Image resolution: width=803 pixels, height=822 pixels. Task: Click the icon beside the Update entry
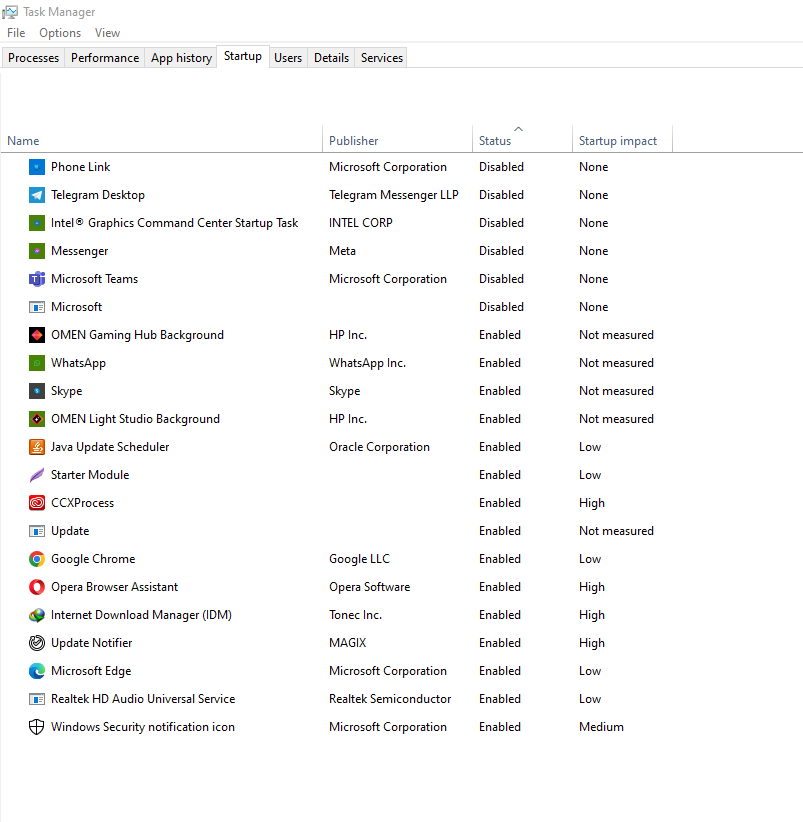(x=37, y=531)
